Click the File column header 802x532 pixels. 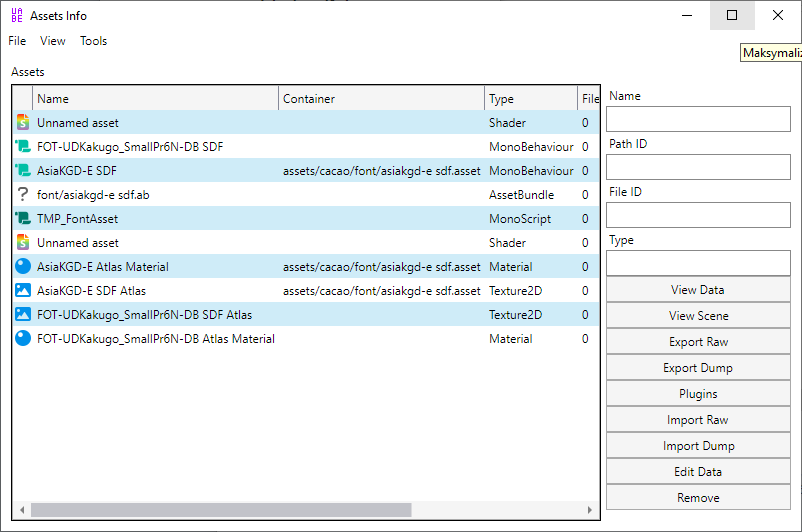click(x=589, y=99)
